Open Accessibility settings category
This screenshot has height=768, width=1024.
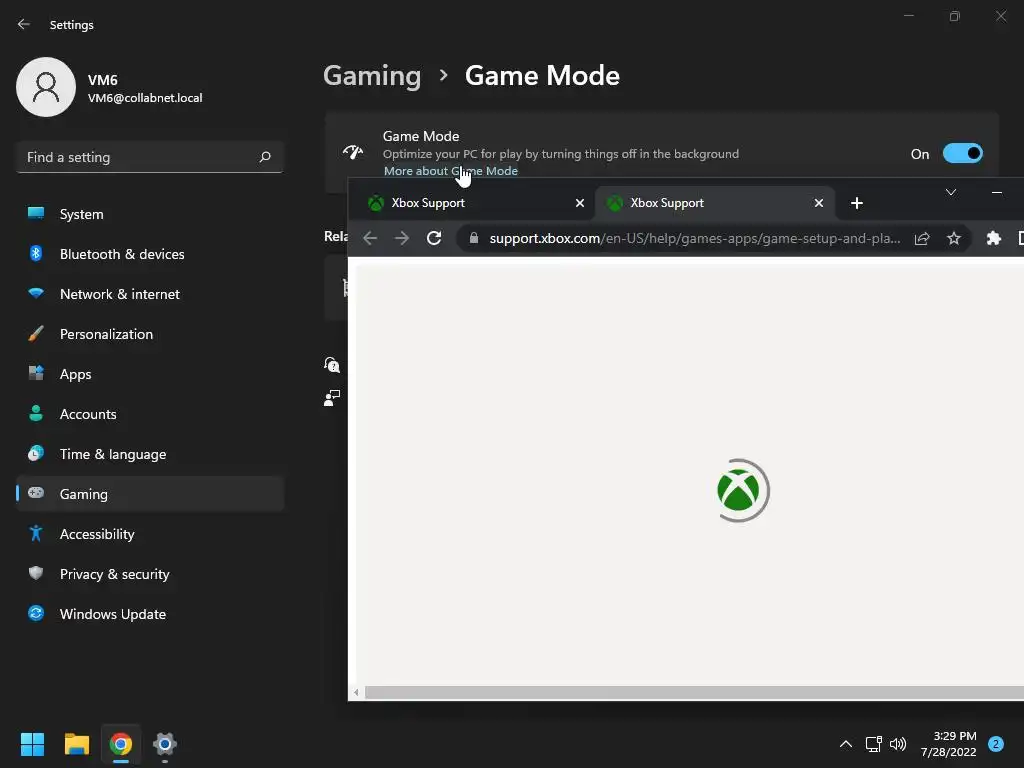tap(150, 534)
